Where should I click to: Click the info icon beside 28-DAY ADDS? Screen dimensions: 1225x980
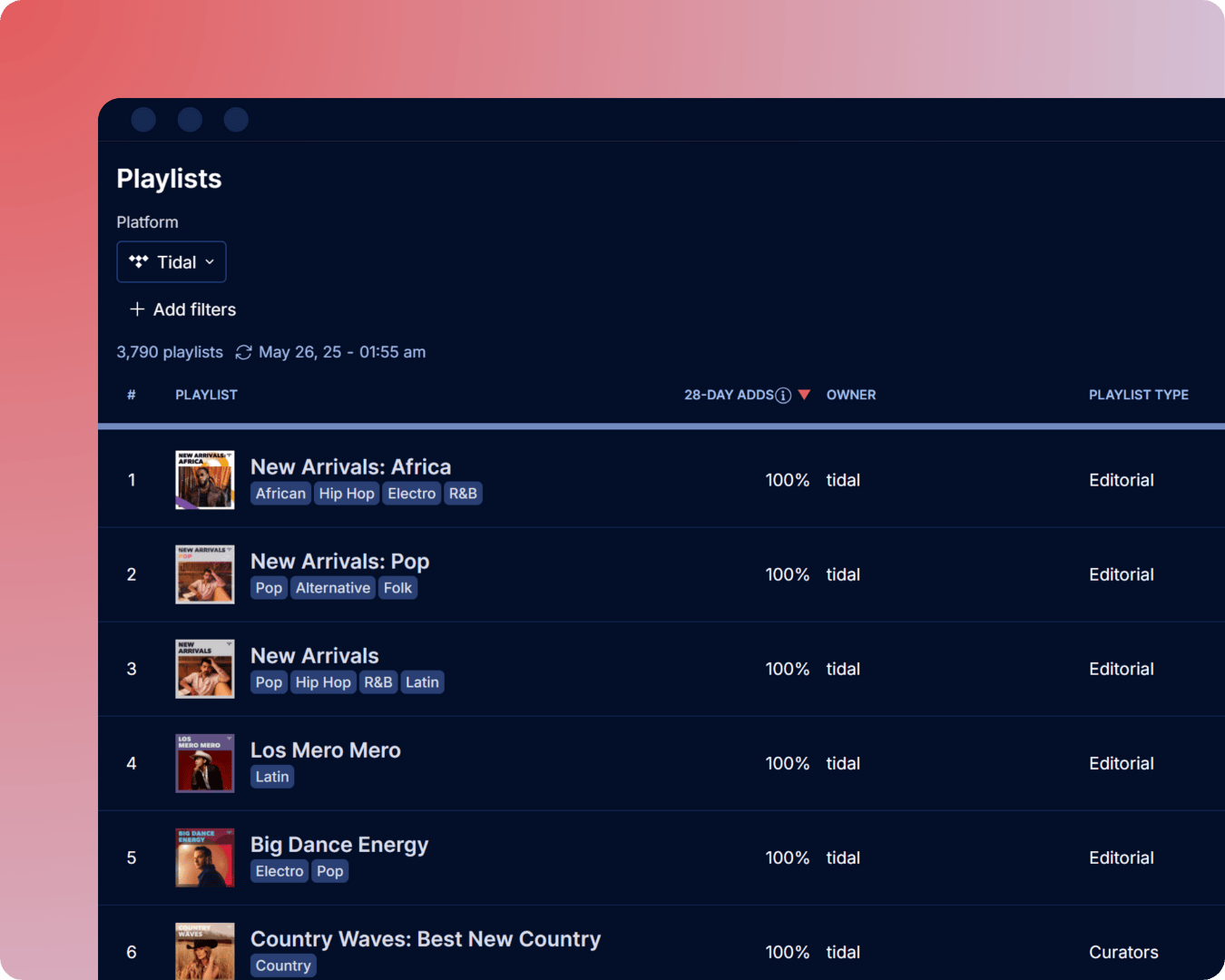click(x=783, y=395)
